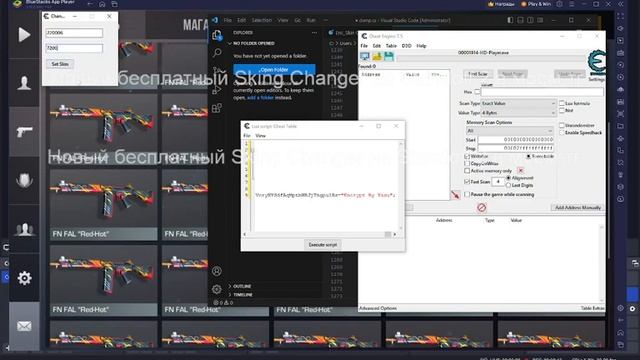Viewport: 640px width, 360px height.
Task: Click red X icon beside Active memory only
Action: point(520,170)
